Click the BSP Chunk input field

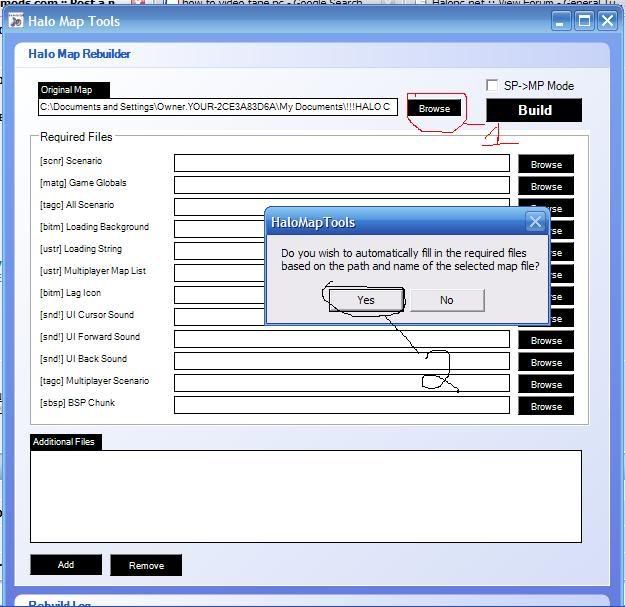click(x=342, y=405)
